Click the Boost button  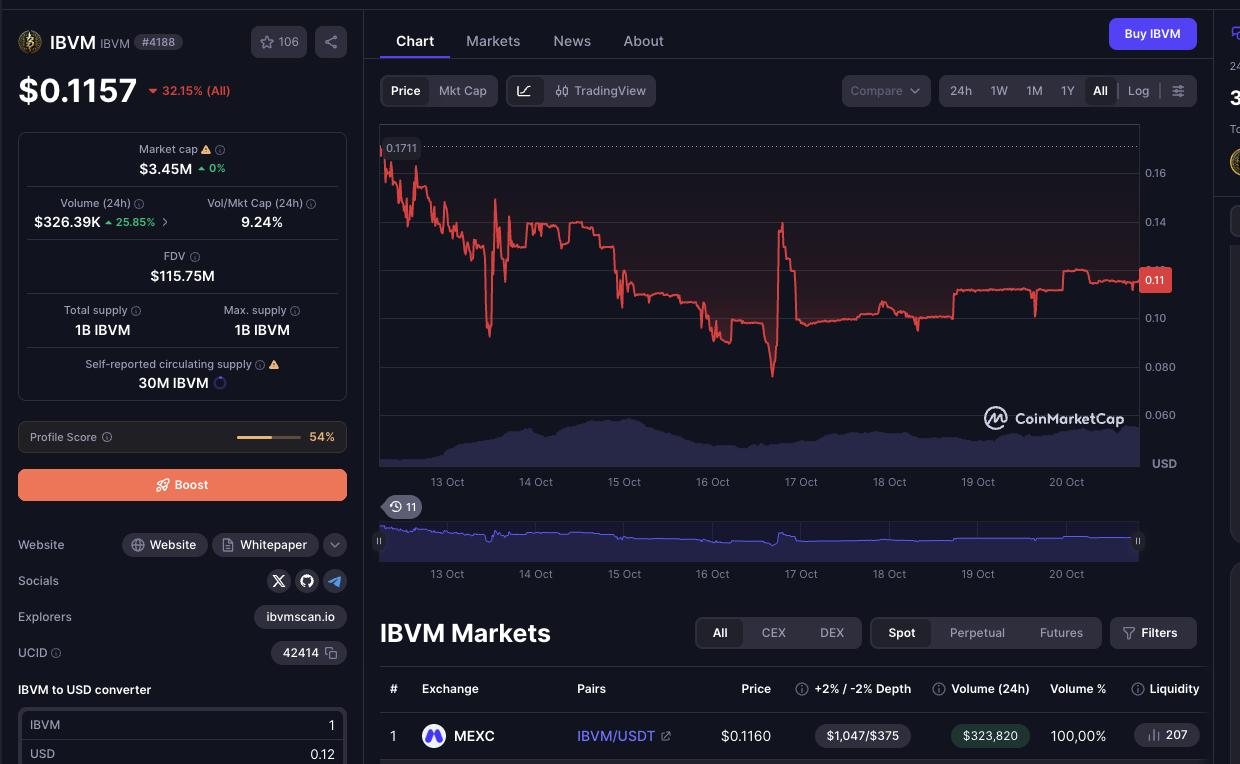[182, 485]
